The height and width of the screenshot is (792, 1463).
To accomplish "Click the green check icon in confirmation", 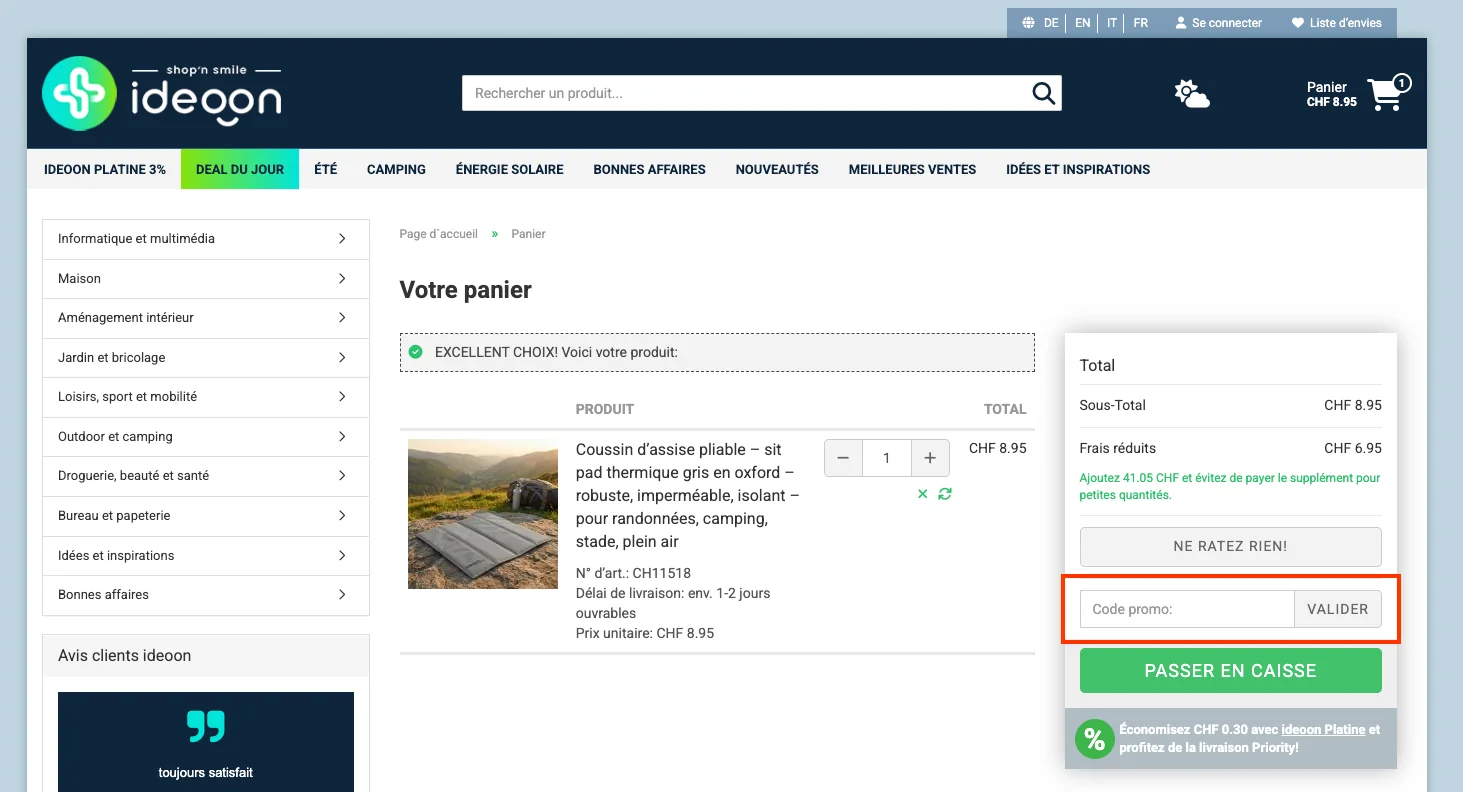I will tap(415, 352).
